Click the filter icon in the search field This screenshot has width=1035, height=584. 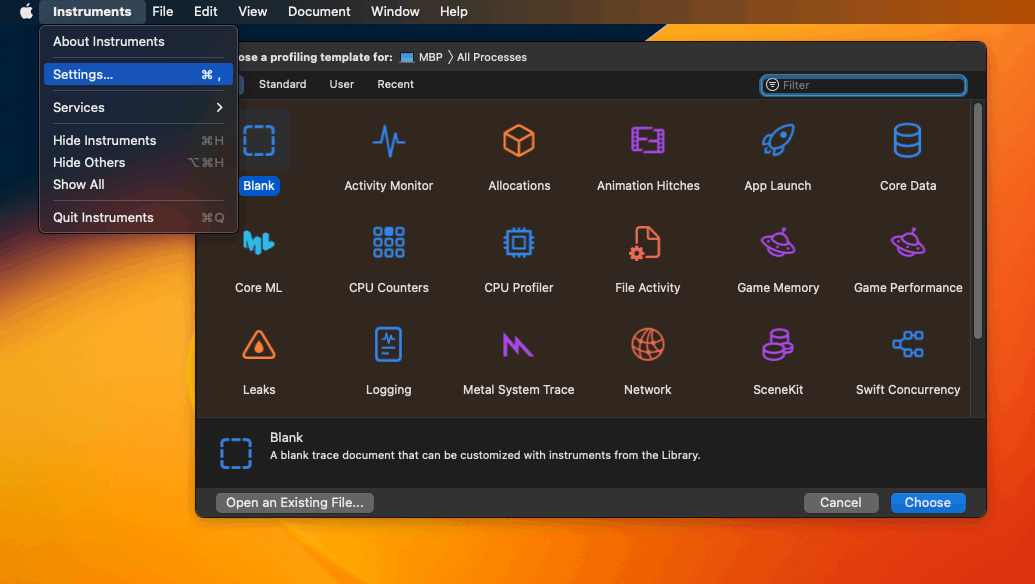tap(772, 85)
